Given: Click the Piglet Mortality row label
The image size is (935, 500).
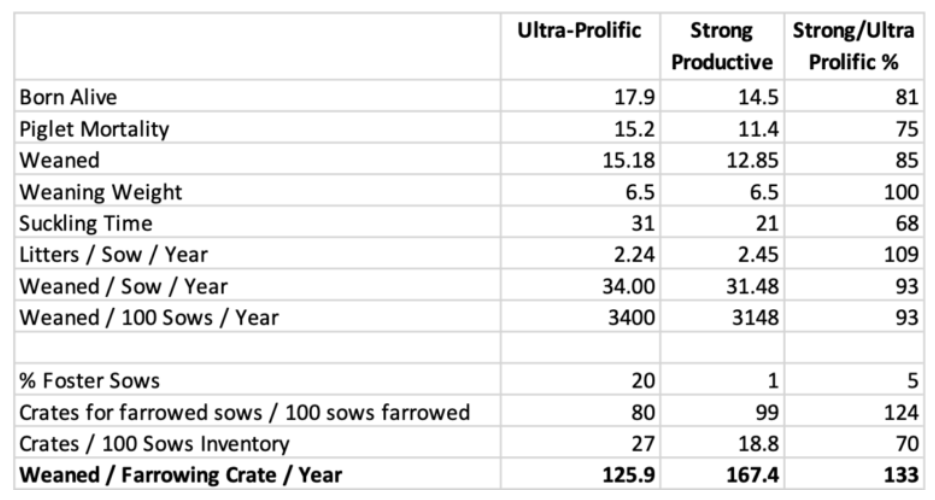Looking at the screenshot, I should tap(94, 129).
